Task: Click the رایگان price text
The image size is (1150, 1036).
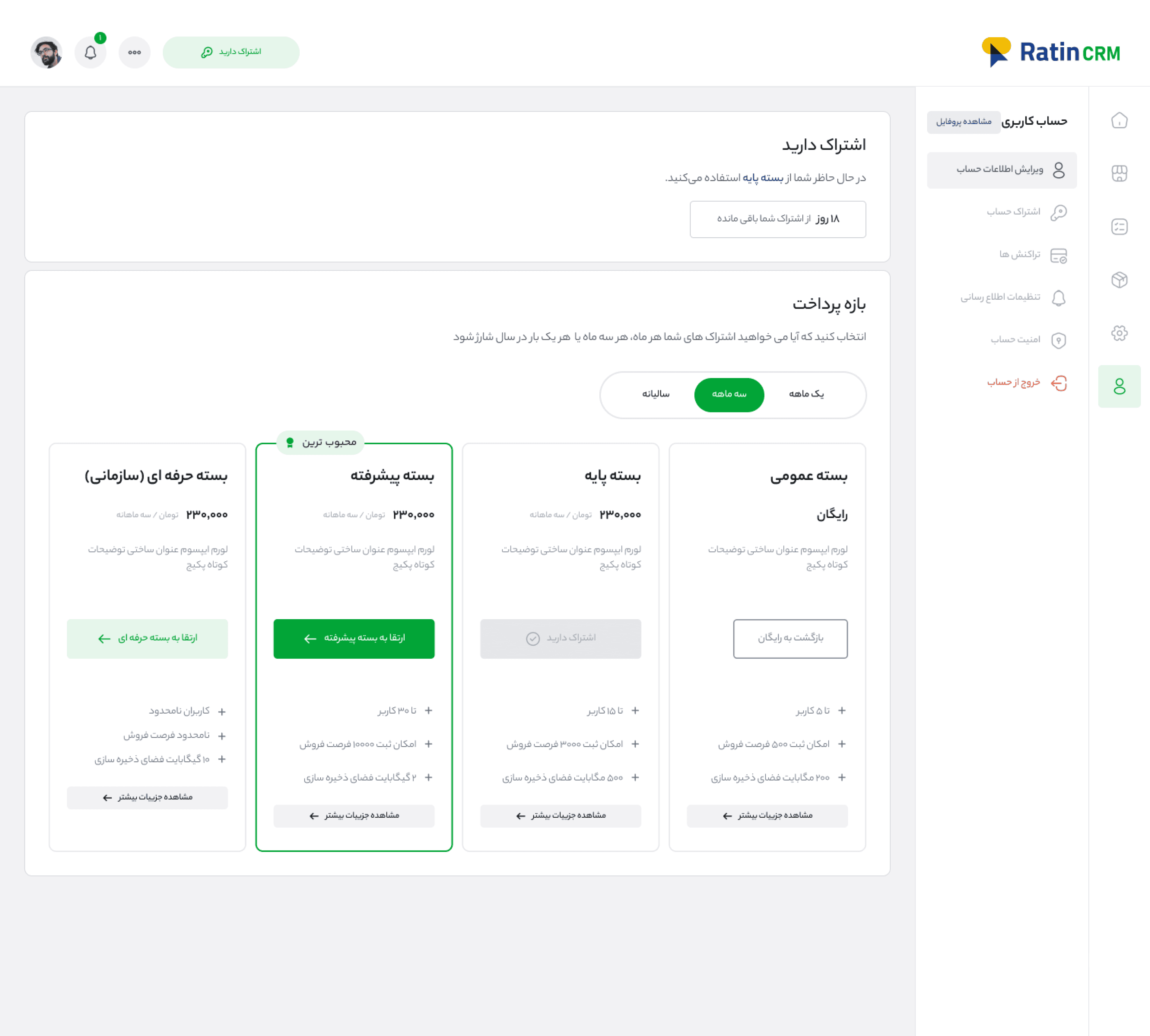Action: 832,515
